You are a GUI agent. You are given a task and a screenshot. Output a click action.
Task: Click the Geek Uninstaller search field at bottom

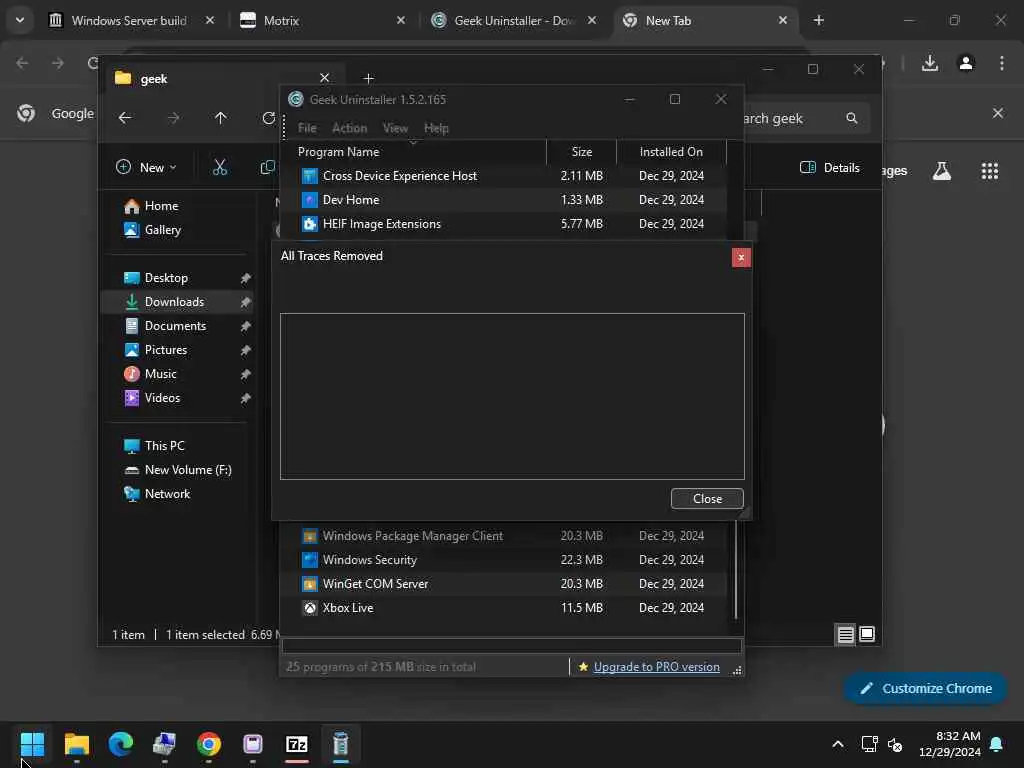coord(512,646)
